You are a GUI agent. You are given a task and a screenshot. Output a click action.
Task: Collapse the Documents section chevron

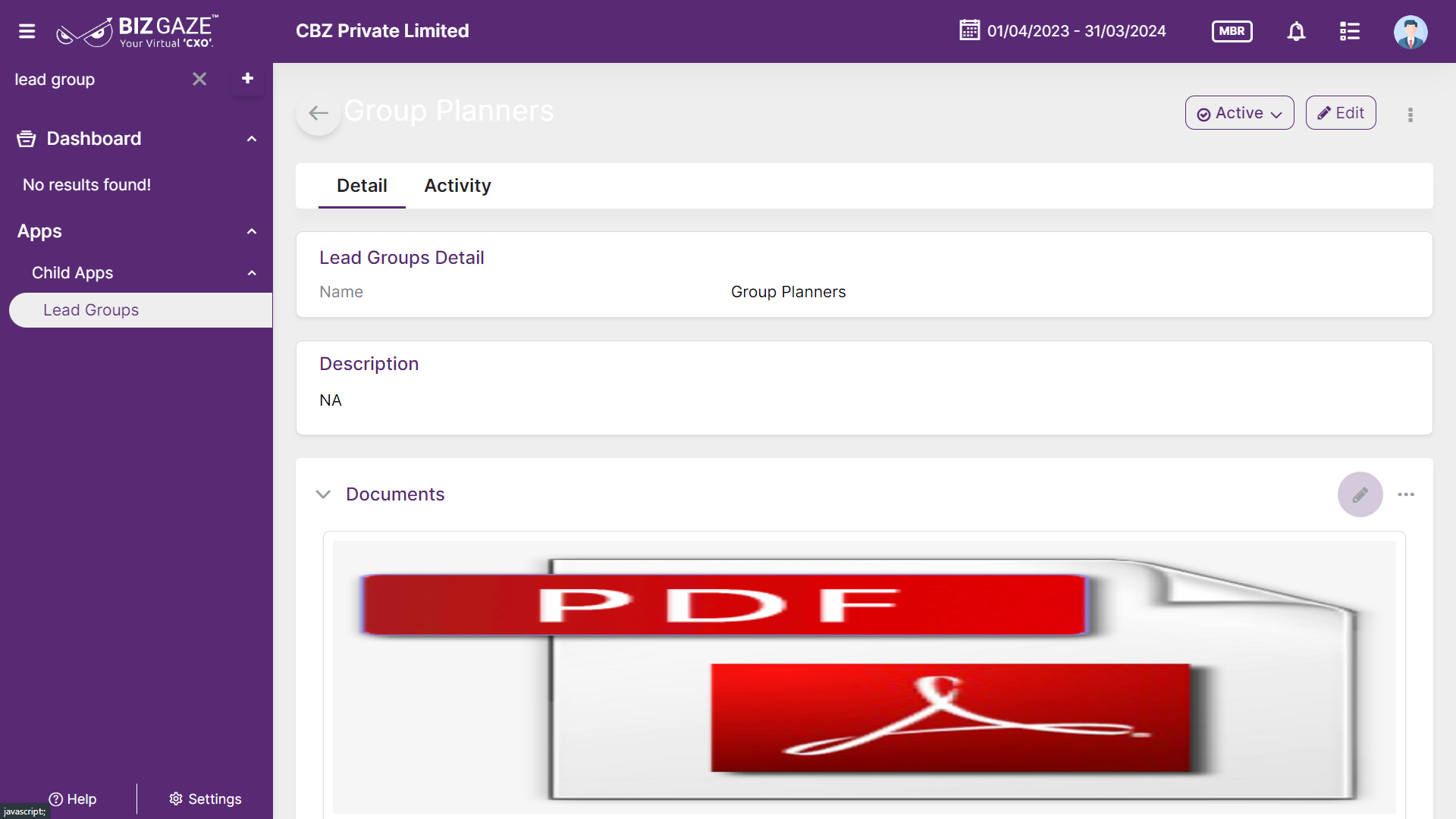[x=323, y=494]
